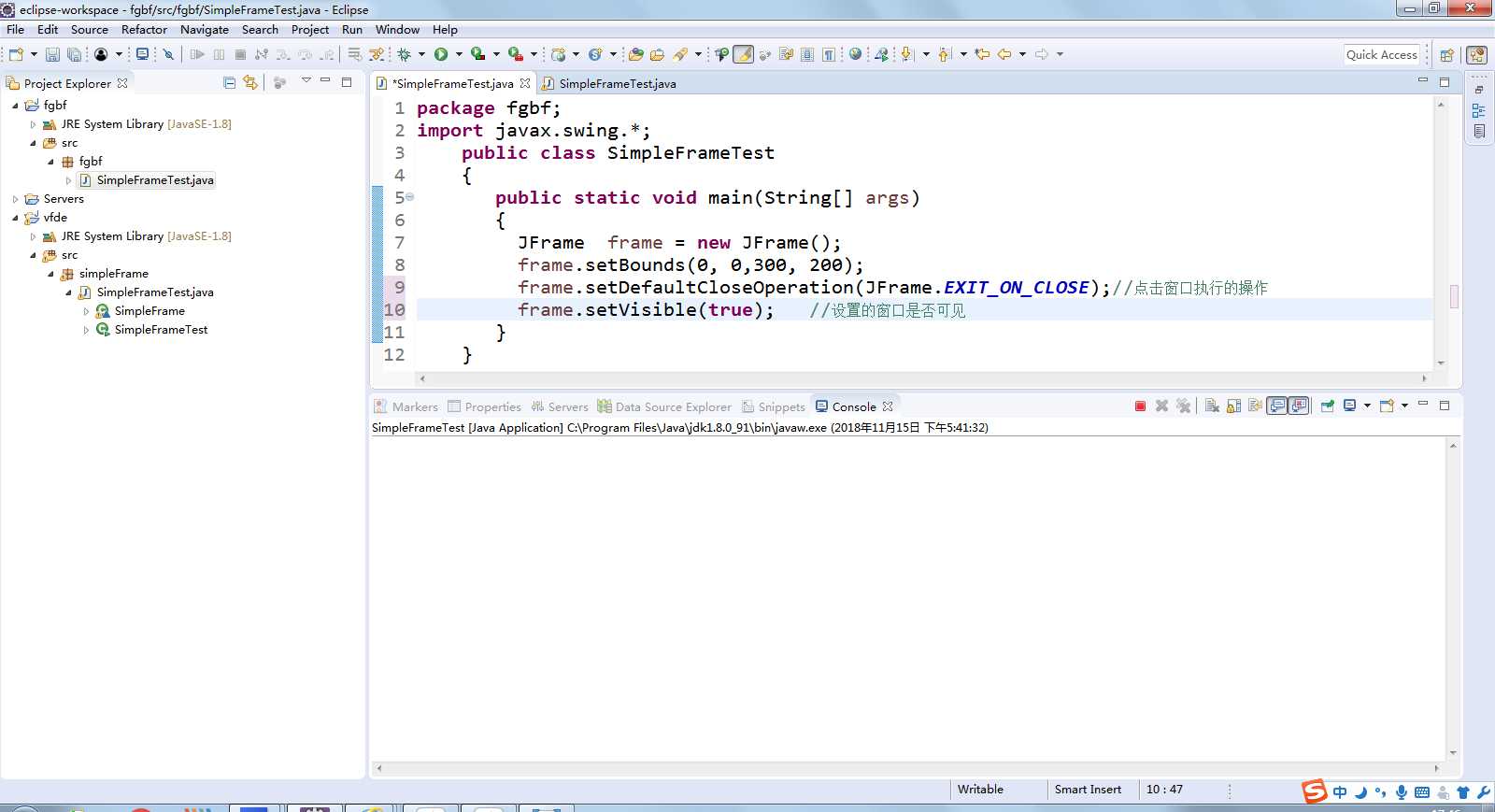1495x812 pixels.
Task: Toggle Mark Occurrences highlighter icon
Action: [744, 54]
